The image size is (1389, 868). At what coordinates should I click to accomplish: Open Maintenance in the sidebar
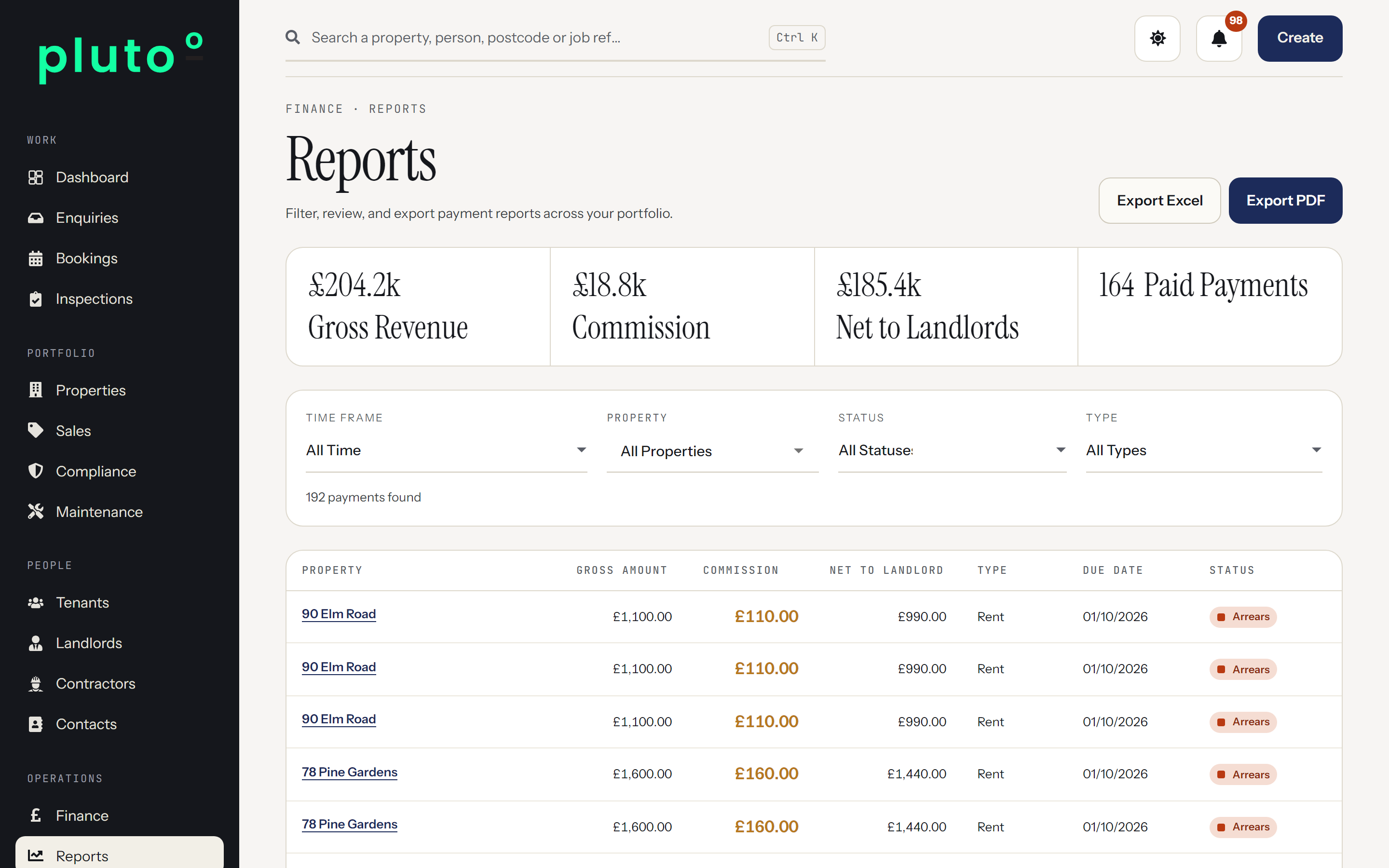[x=120, y=512]
